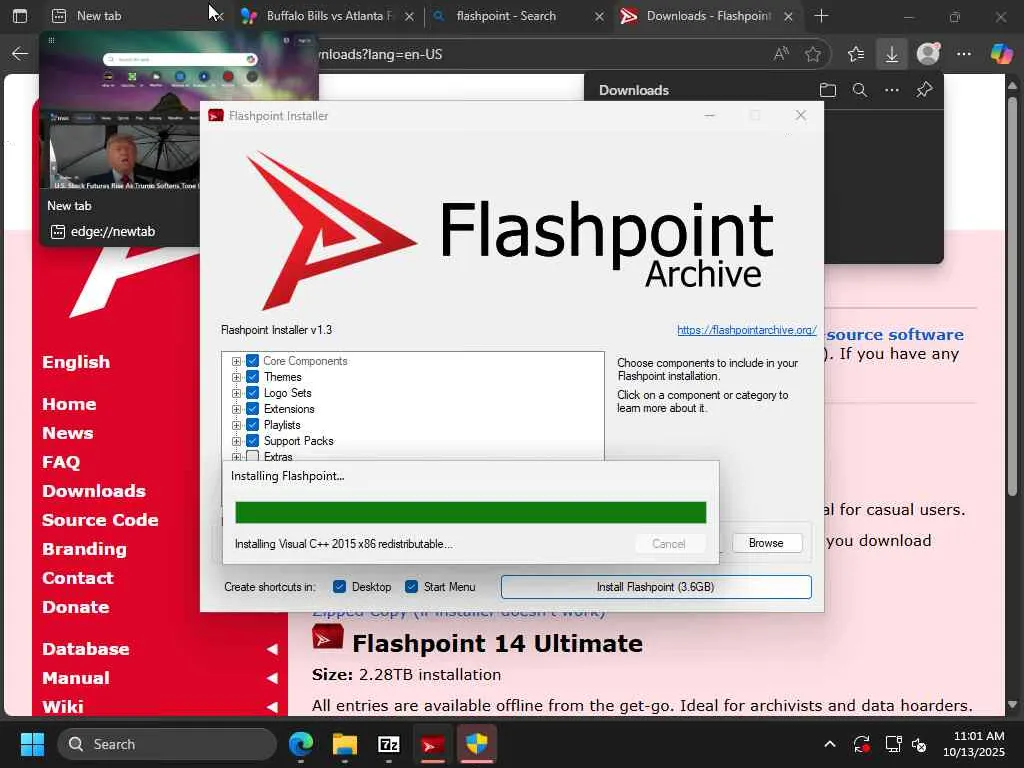Expand the Playlists tree node

click(x=236, y=425)
